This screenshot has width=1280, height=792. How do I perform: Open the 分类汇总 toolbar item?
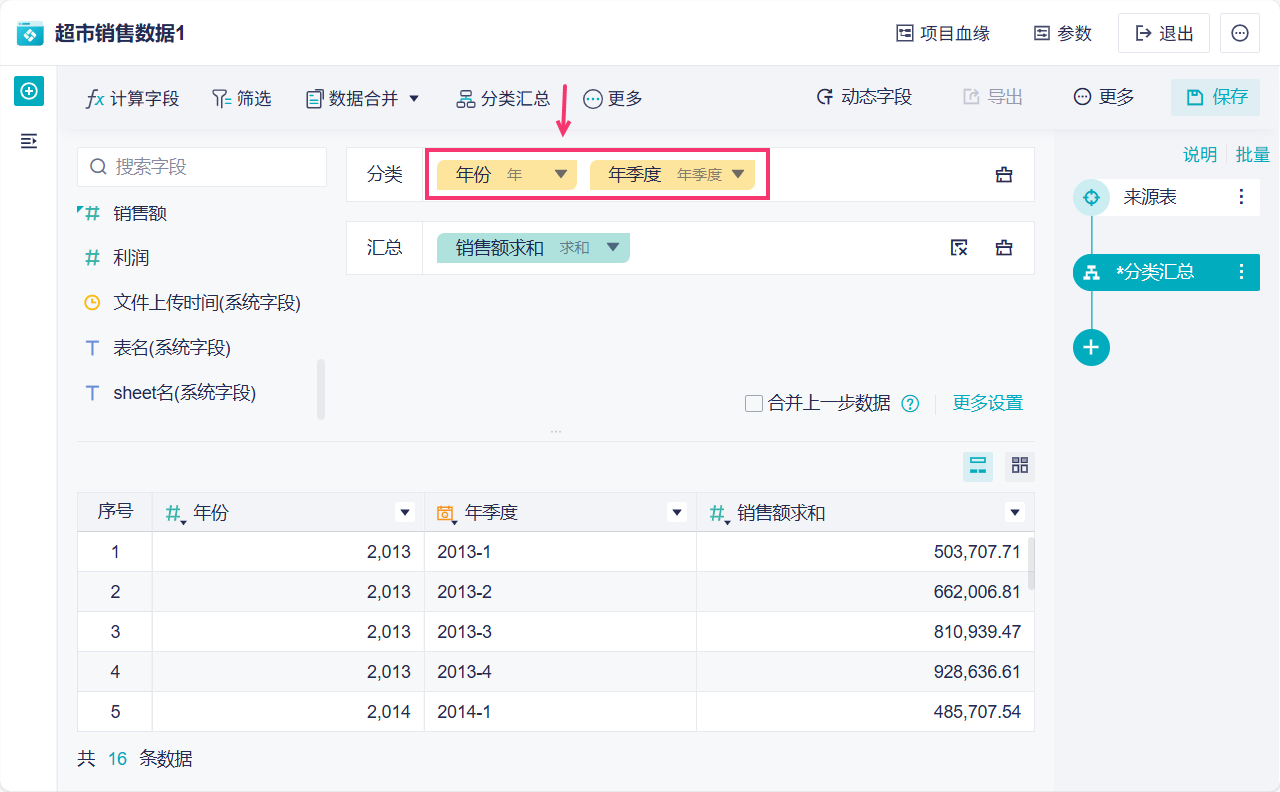[503, 98]
